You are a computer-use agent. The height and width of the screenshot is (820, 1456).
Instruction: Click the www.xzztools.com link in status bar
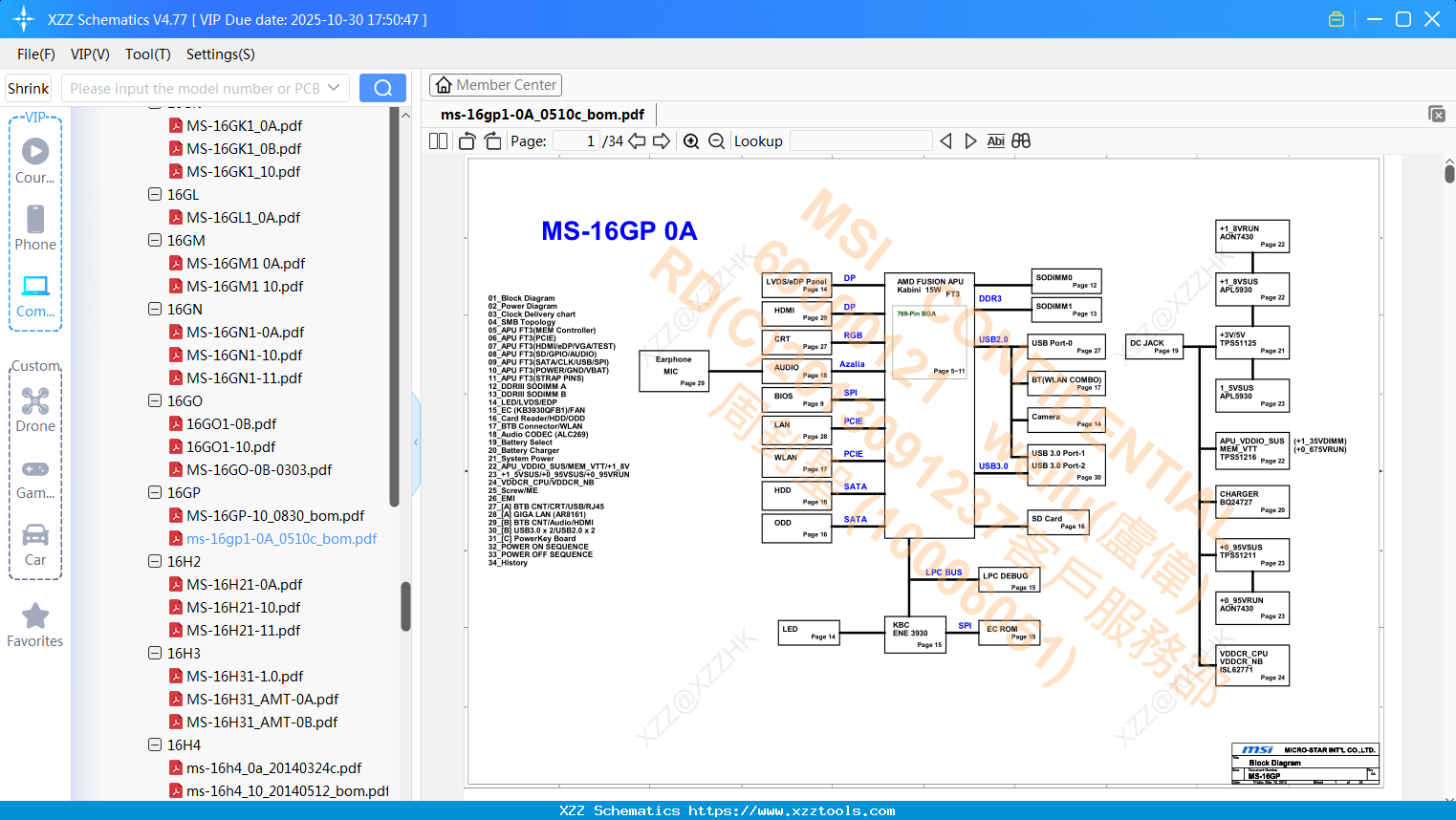click(793, 810)
